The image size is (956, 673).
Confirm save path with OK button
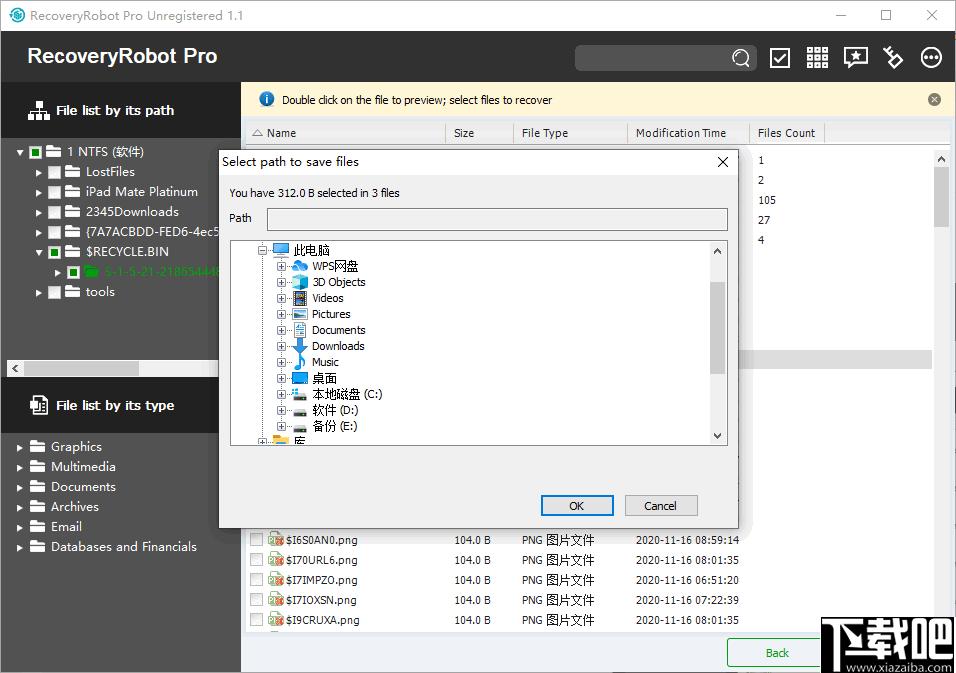(x=577, y=505)
